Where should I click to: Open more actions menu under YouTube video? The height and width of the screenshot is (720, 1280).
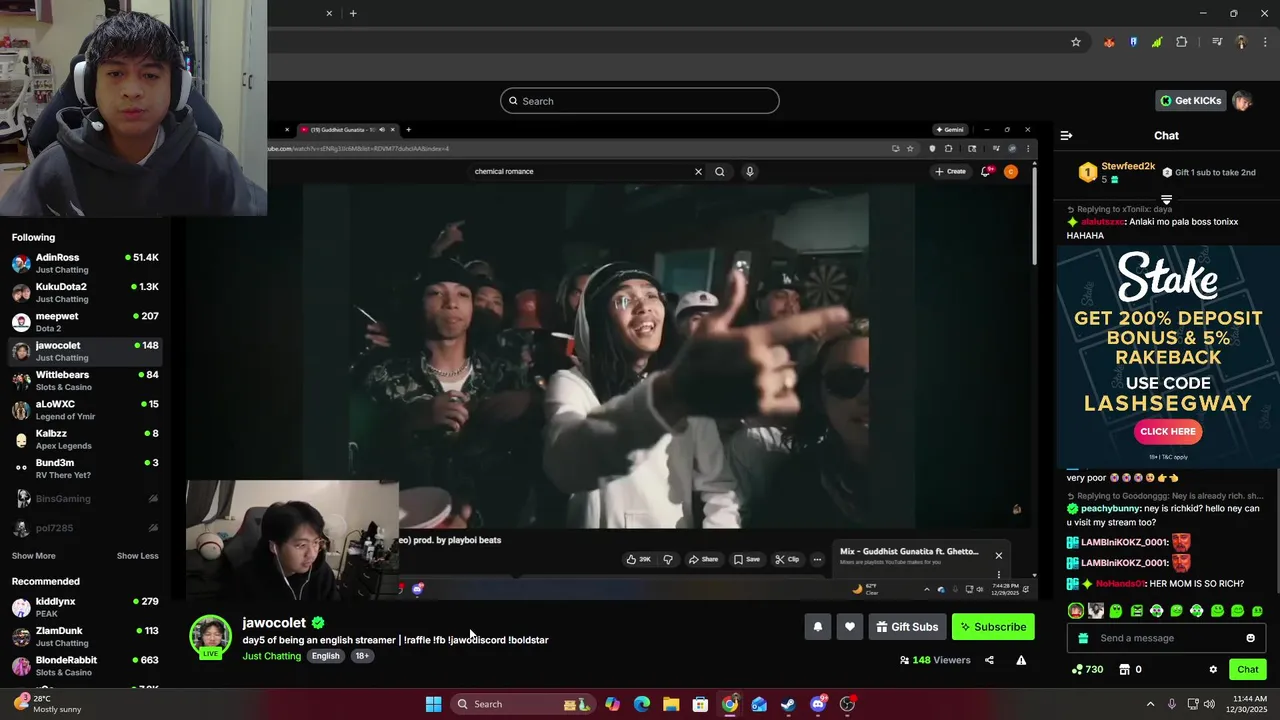coord(817,559)
